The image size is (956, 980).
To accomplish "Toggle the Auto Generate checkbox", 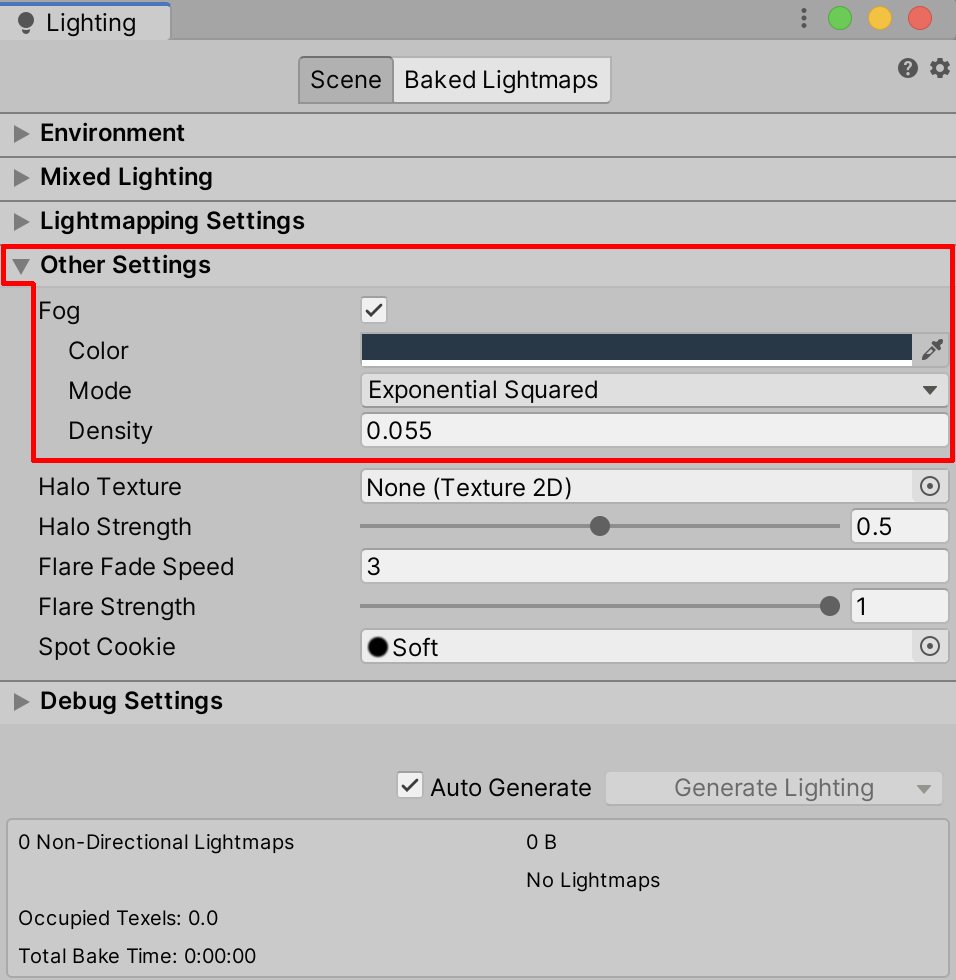I will [x=410, y=786].
